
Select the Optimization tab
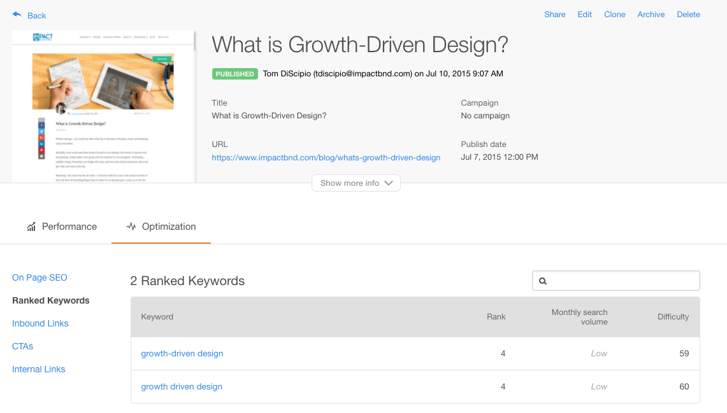click(x=161, y=227)
